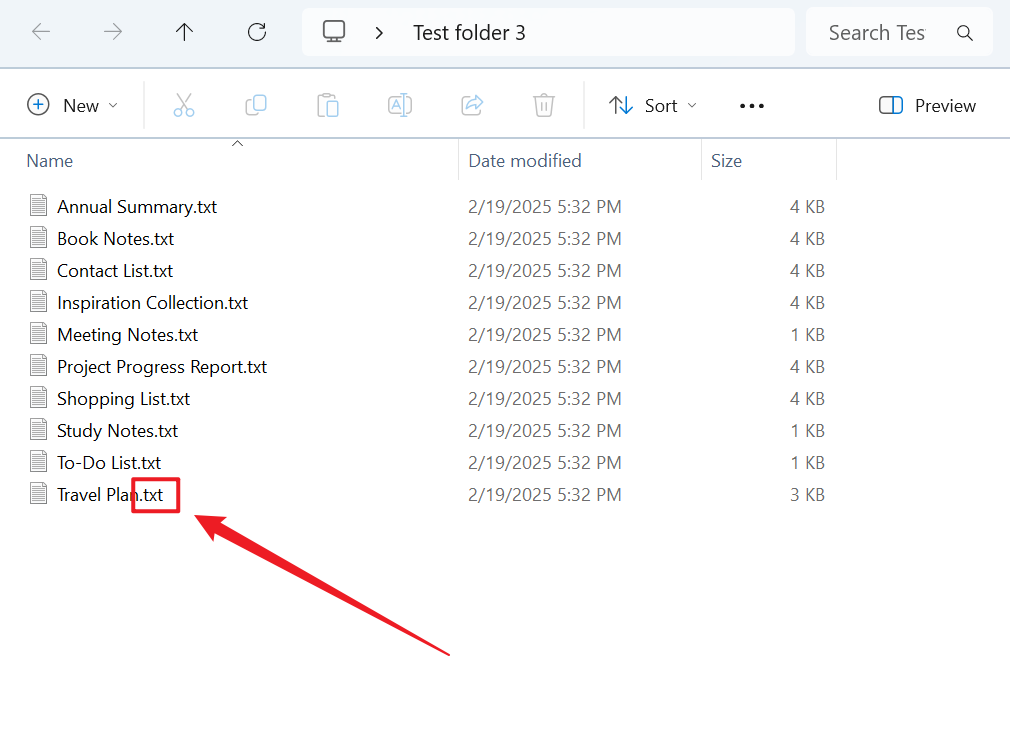Open the See more ellipsis menu
1010x731 pixels.
click(x=751, y=105)
